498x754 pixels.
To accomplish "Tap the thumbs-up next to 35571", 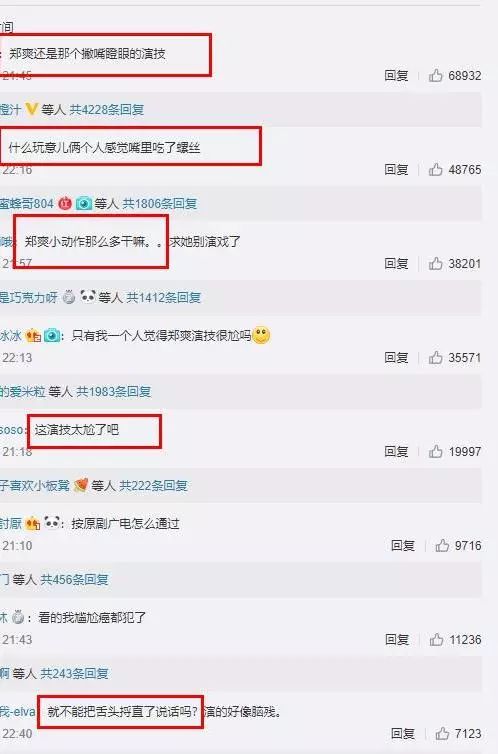I will pos(436,357).
